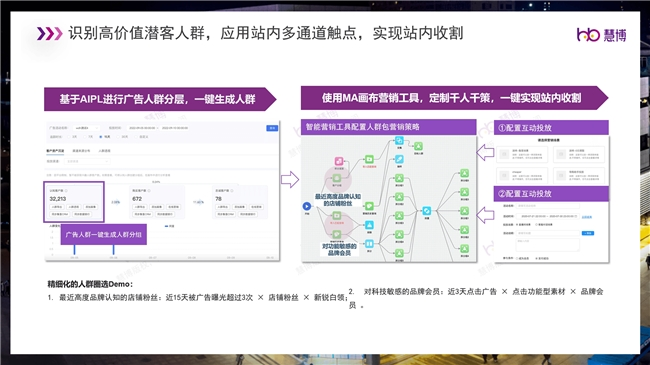The image size is (650, 365).
Task: Select the 30天 time range radio
Action: tap(118, 136)
